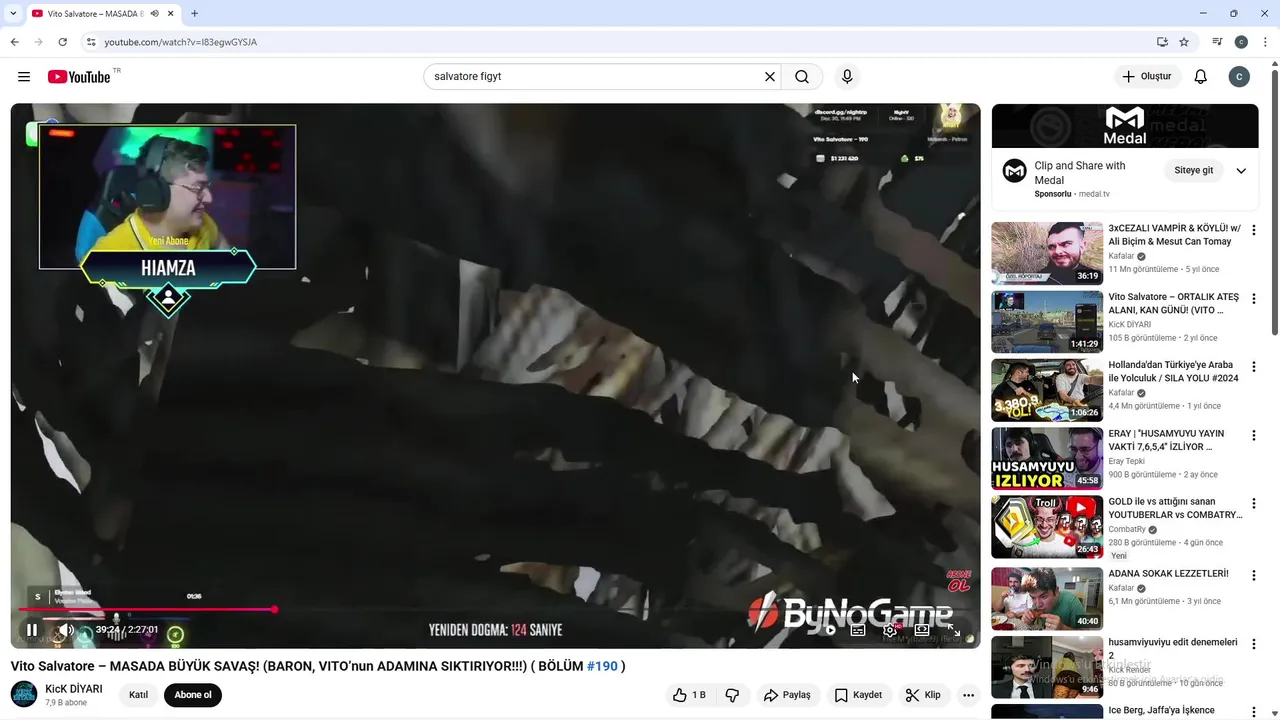The height and width of the screenshot is (720, 1280).
Task: Open options for 3xCEZALI VAMPİR video
Action: click(x=1254, y=230)
